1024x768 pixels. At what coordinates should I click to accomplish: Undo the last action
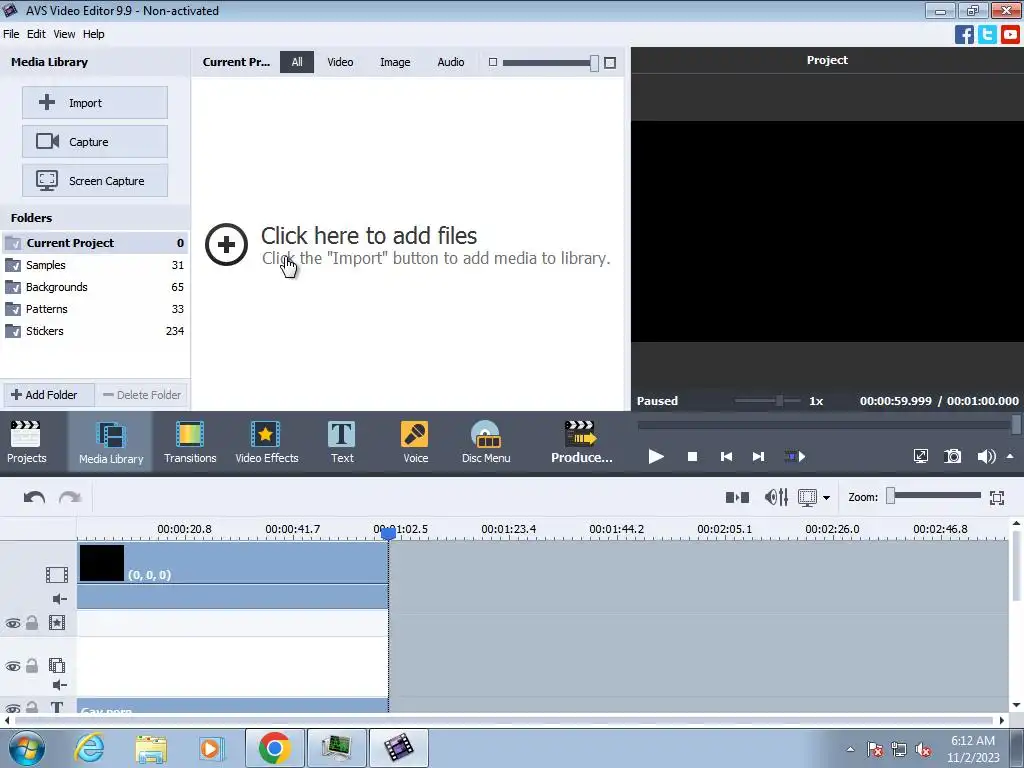click(x=34, y=498)
